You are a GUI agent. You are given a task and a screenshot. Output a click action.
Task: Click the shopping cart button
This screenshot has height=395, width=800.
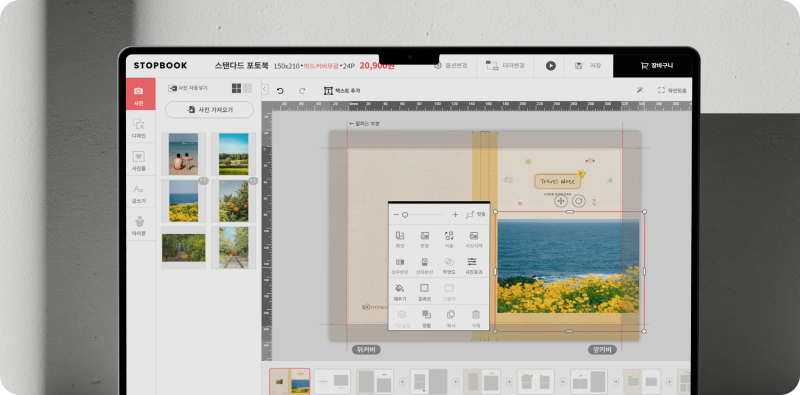(x=657, y=66)
